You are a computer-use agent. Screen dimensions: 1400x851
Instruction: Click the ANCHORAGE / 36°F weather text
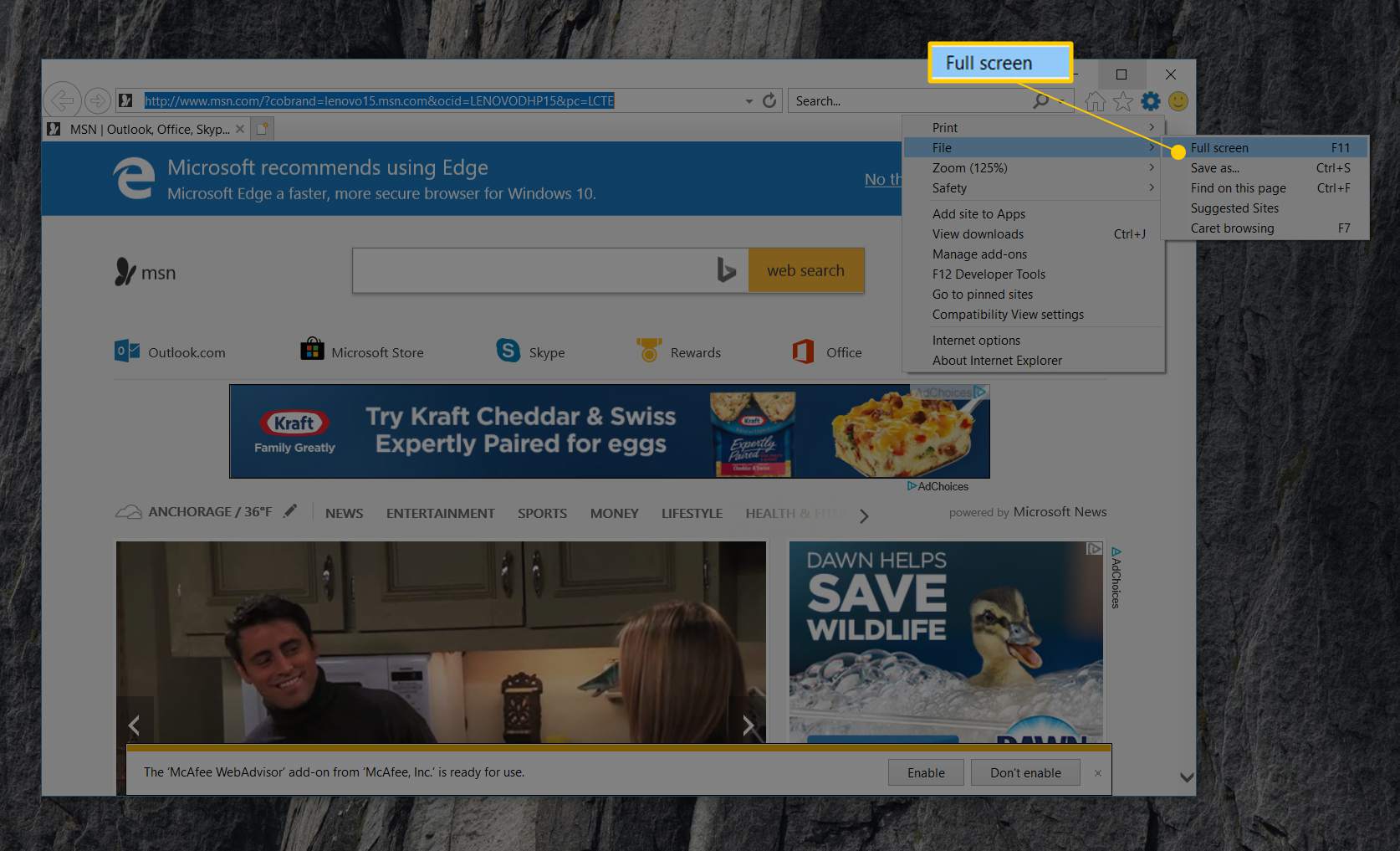pos(210,511)
